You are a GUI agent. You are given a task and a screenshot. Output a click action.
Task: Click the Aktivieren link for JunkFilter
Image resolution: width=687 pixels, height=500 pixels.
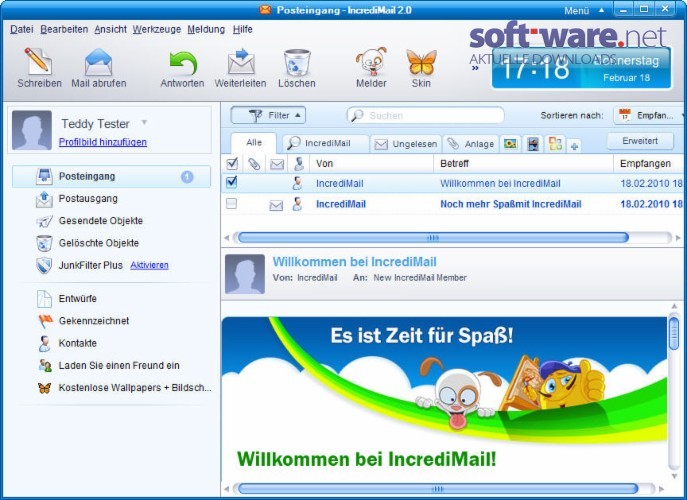[149, 265]
